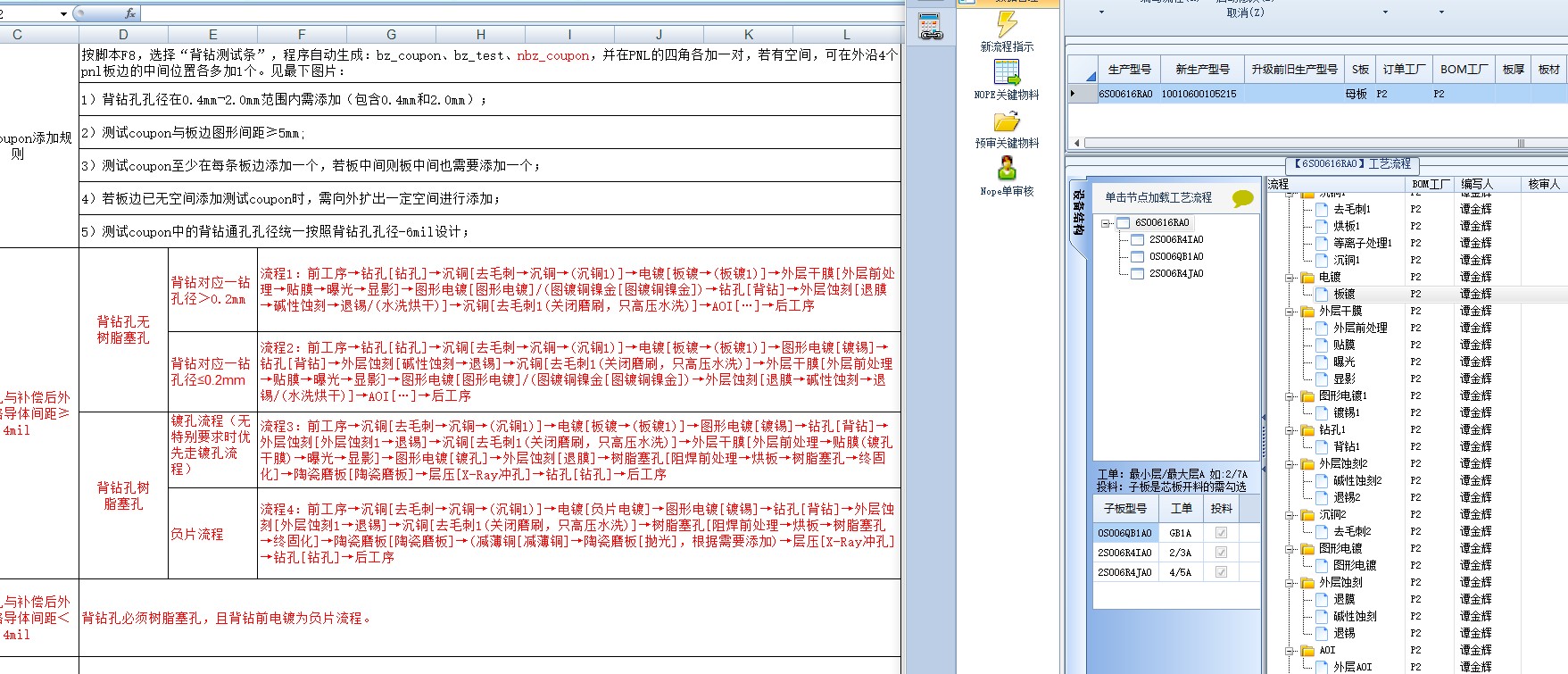Click the calculator icon in the side strip

pyautogui.click(x=931, y=27)
